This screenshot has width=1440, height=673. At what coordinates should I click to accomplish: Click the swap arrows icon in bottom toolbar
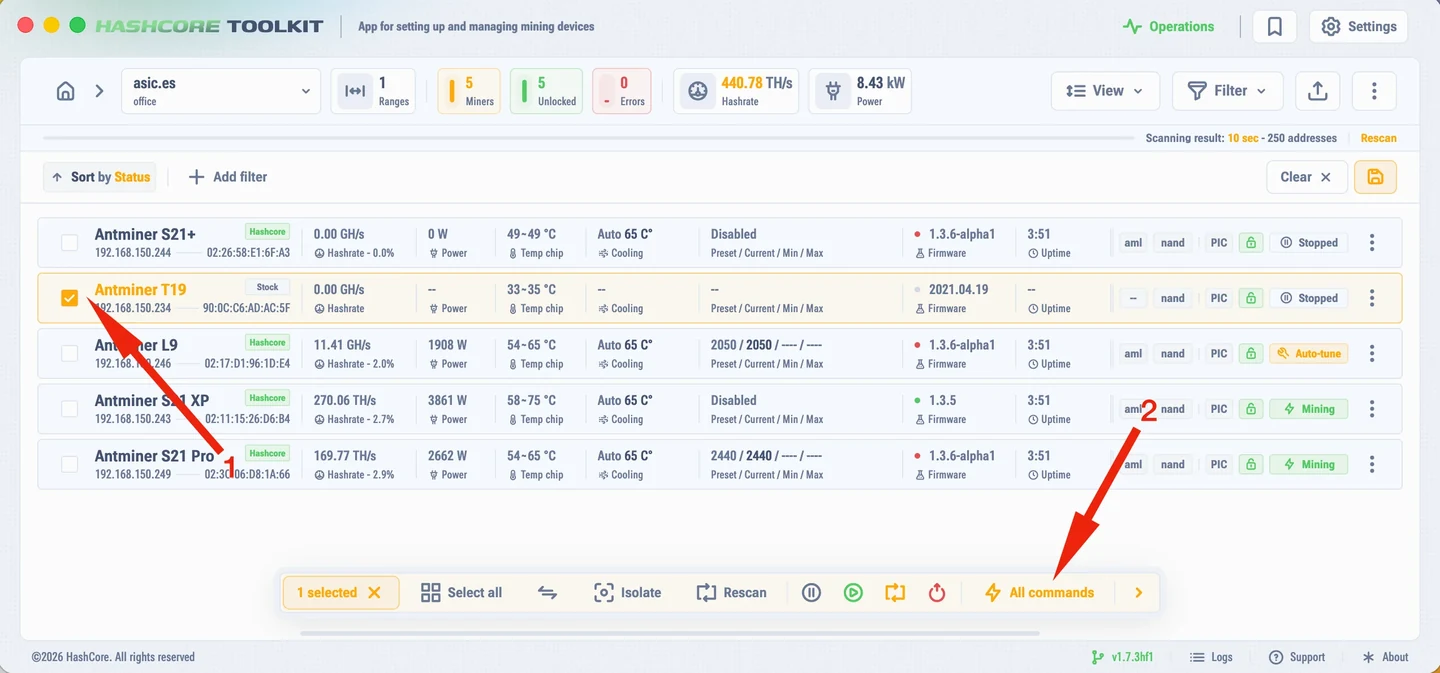click(547, 593)
